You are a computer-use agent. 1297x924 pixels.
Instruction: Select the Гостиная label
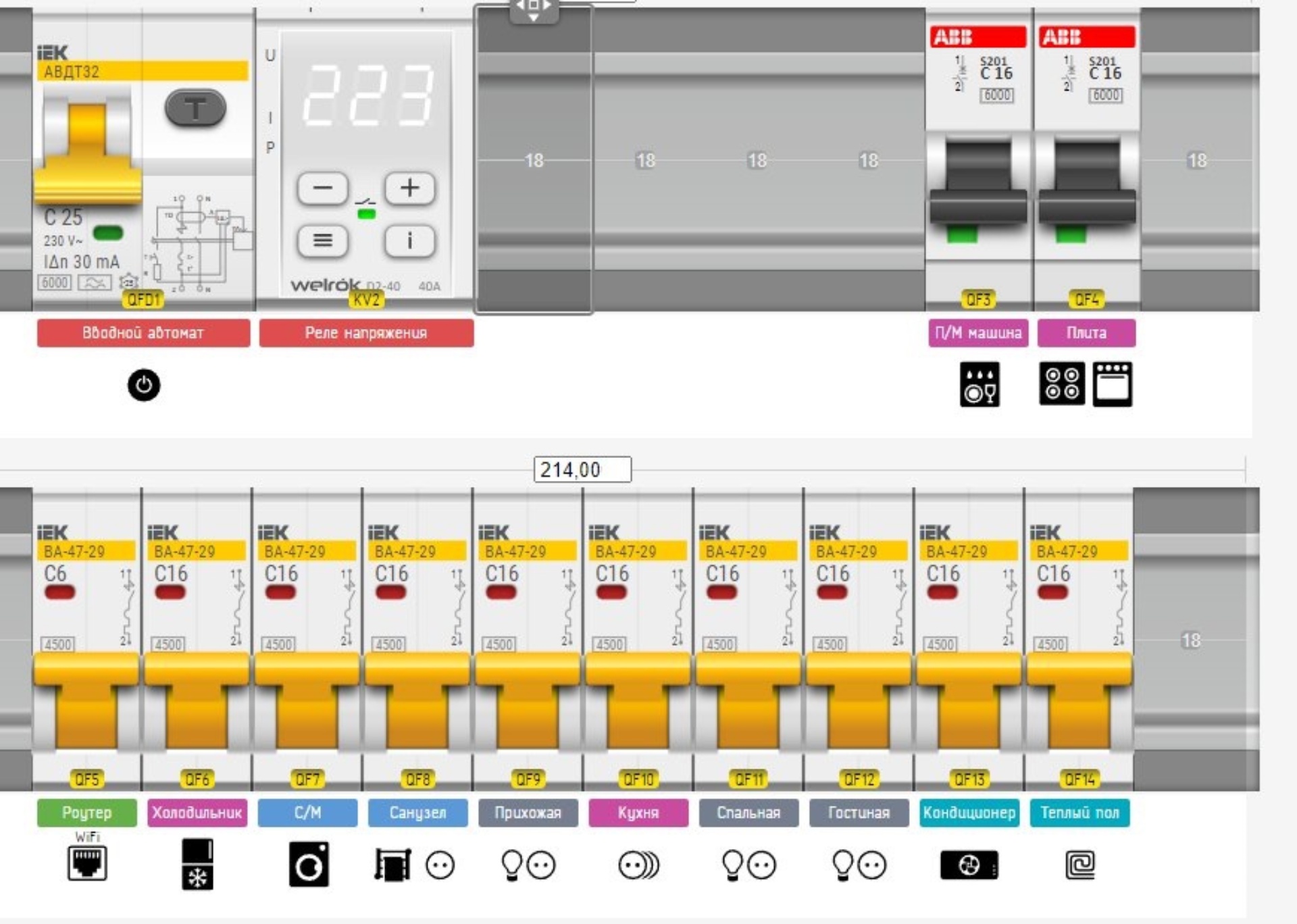pyautogui.click(x=859, y=813)
